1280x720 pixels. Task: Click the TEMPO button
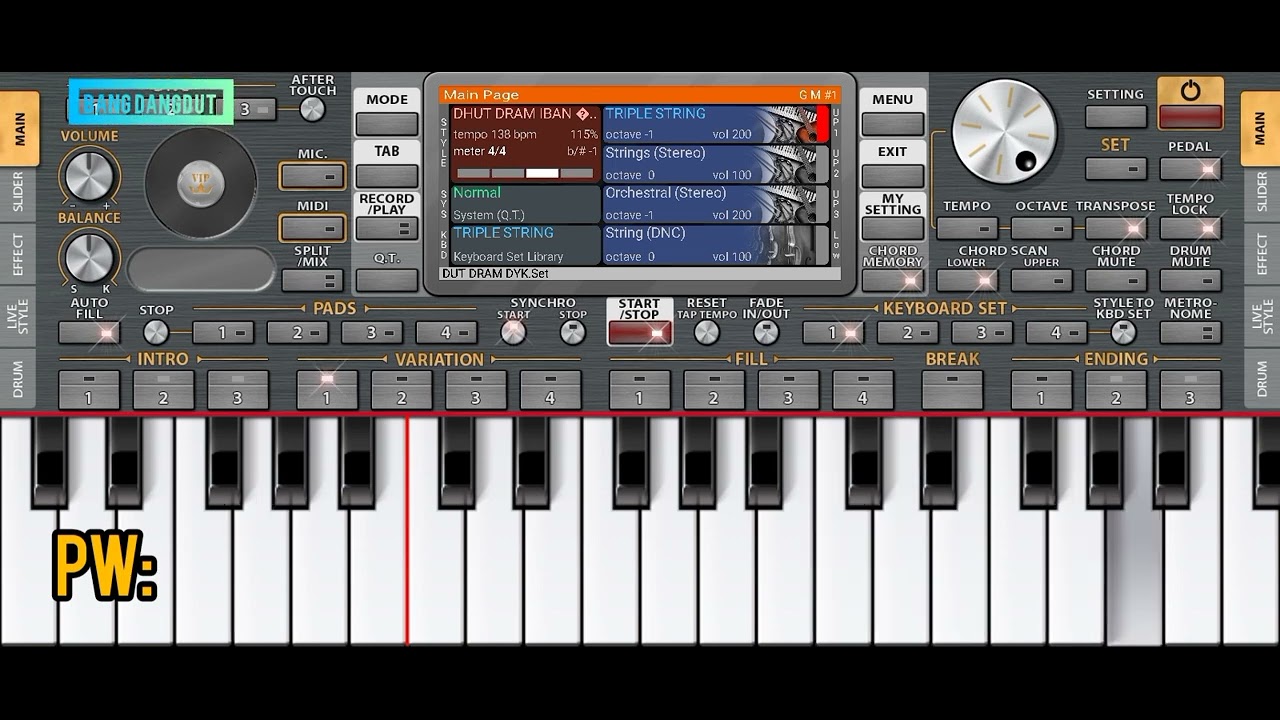[x=967, y=227]
